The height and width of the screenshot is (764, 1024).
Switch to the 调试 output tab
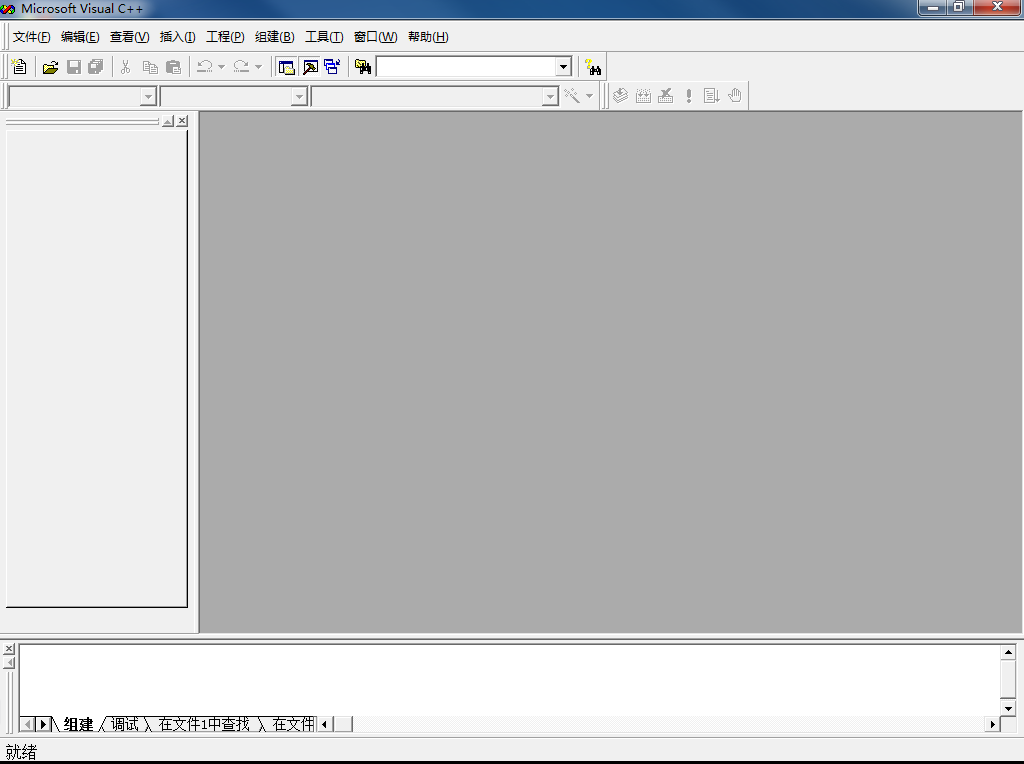pos(125,724)
